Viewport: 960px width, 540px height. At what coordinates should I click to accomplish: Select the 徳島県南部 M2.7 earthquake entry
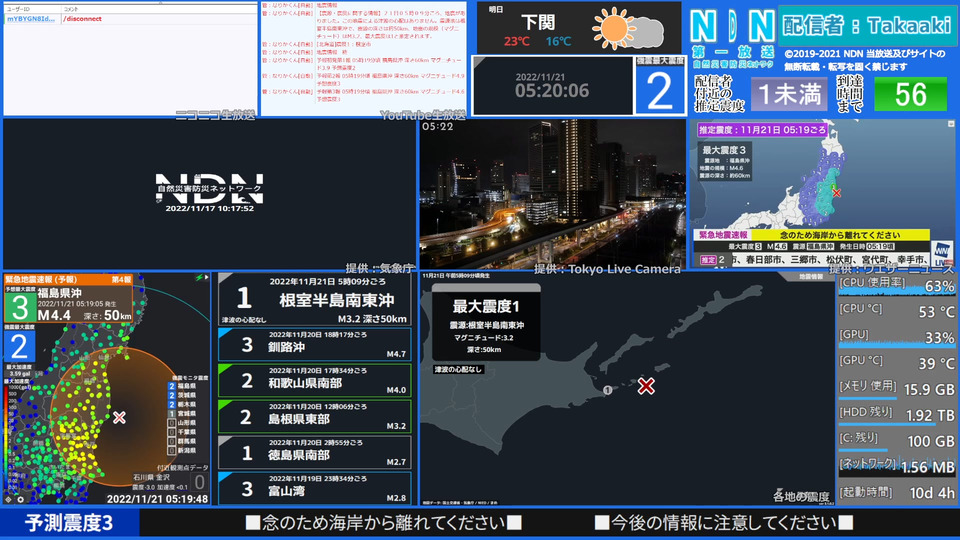click(x=315, y=453)
